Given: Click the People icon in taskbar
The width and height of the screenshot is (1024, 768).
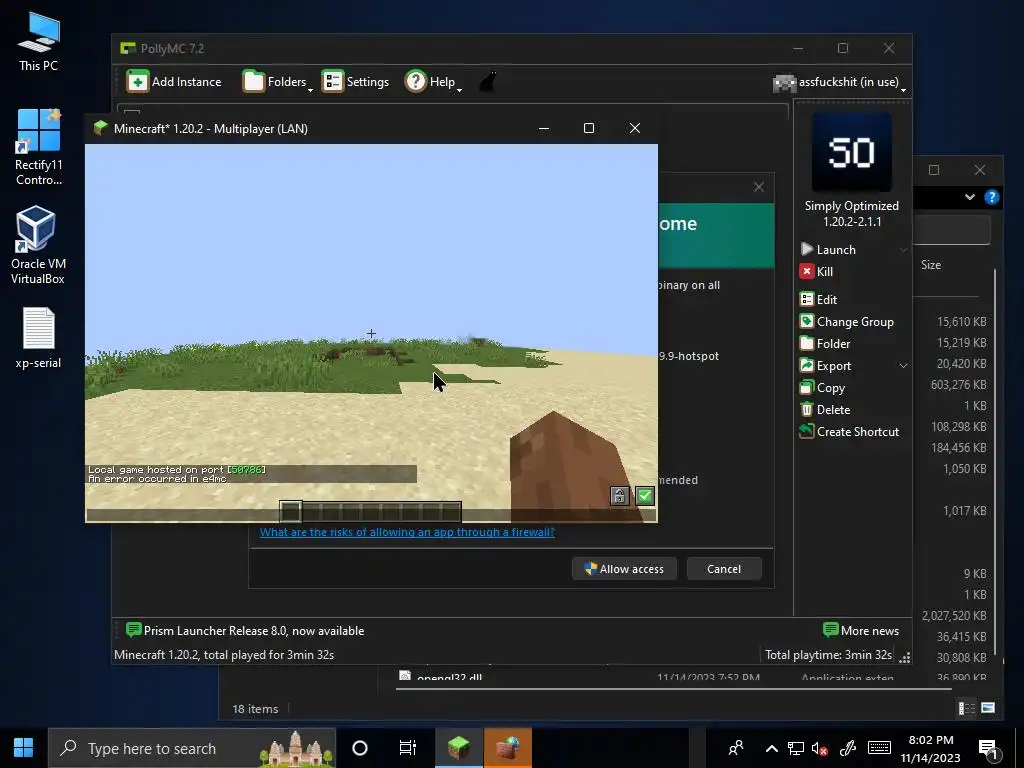Looking at the screenshot, I should click(x=736, y=748).
